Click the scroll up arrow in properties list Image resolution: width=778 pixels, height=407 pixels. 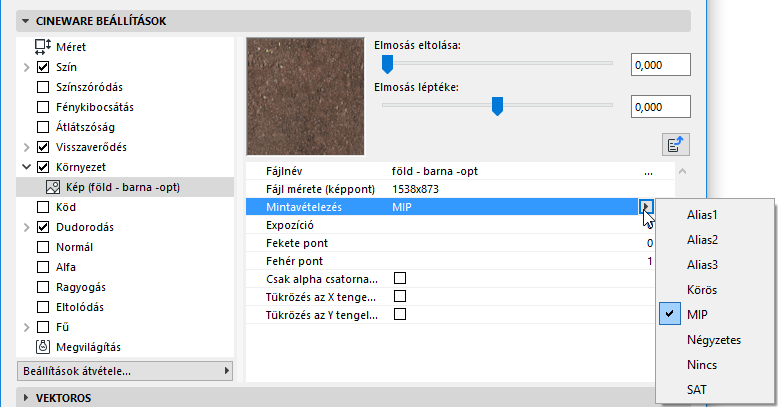point(683,171)
